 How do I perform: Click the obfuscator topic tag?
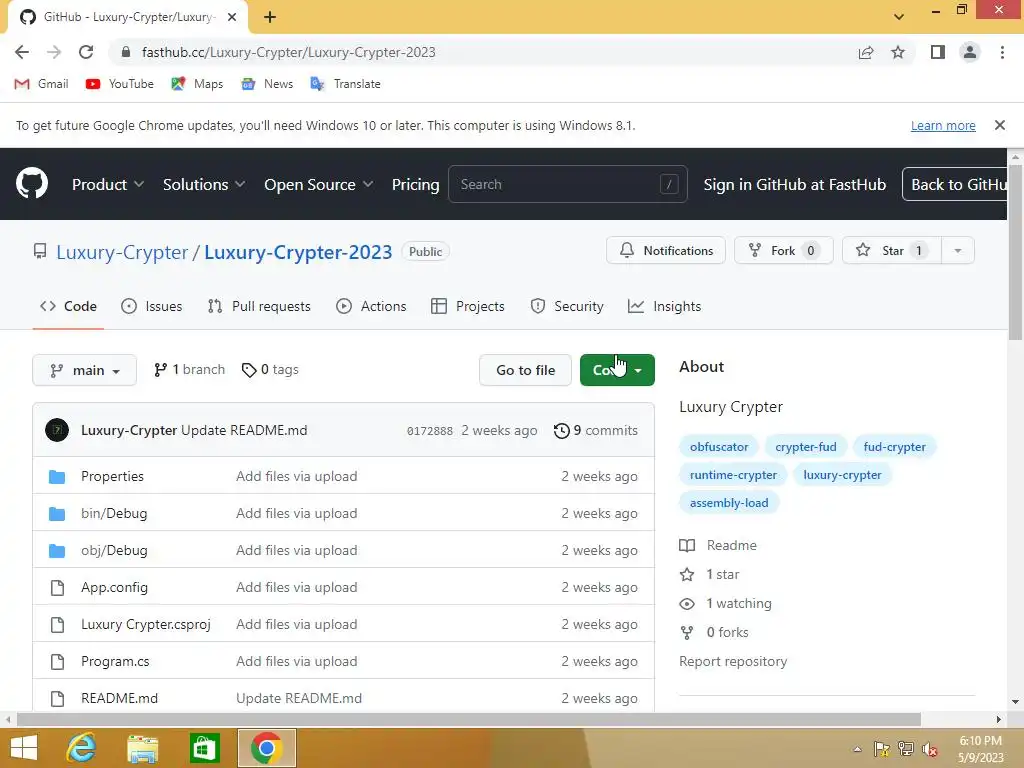click(x=718, y=447)
